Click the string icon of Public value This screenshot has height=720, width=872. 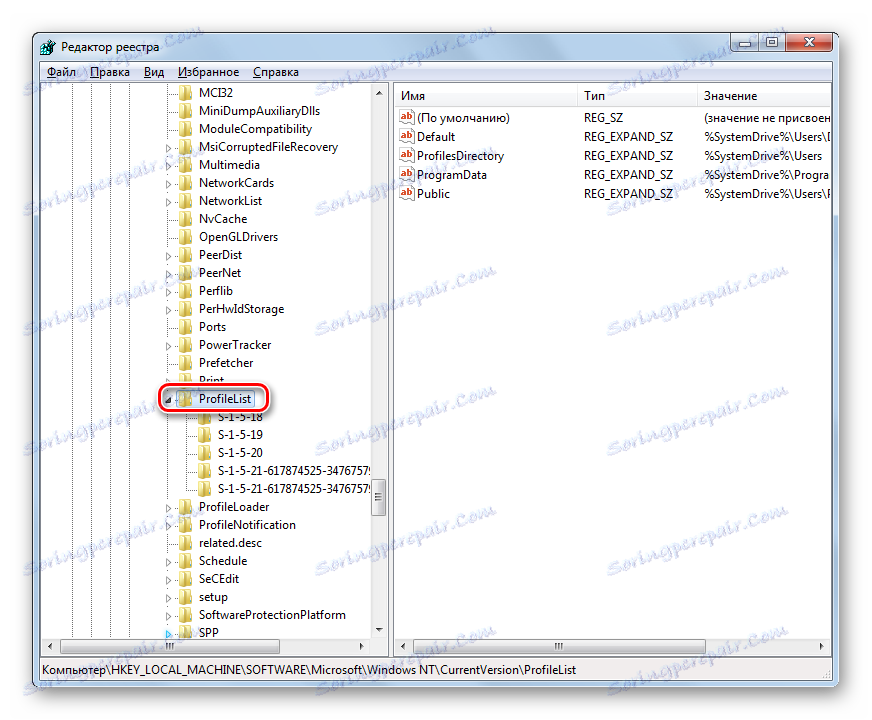pyautogui.click(x=407, y=193)
